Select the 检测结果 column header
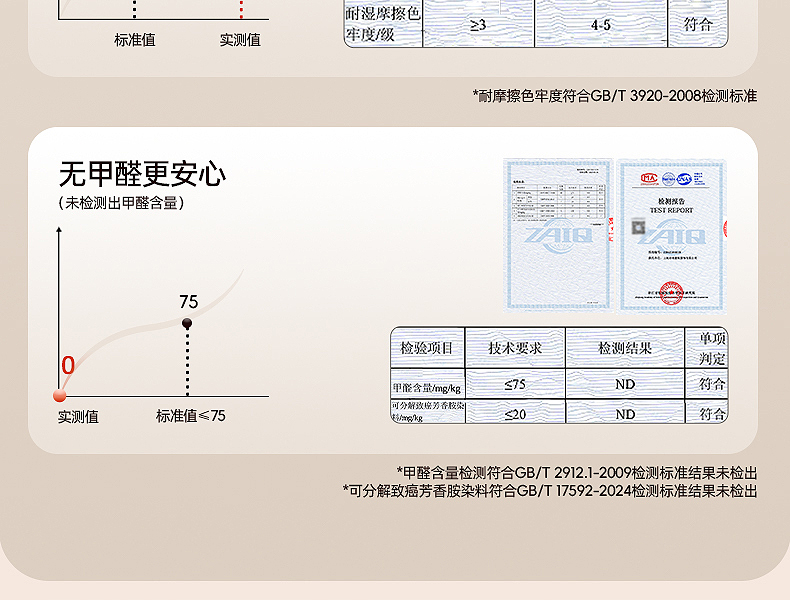 click(625, 348)
